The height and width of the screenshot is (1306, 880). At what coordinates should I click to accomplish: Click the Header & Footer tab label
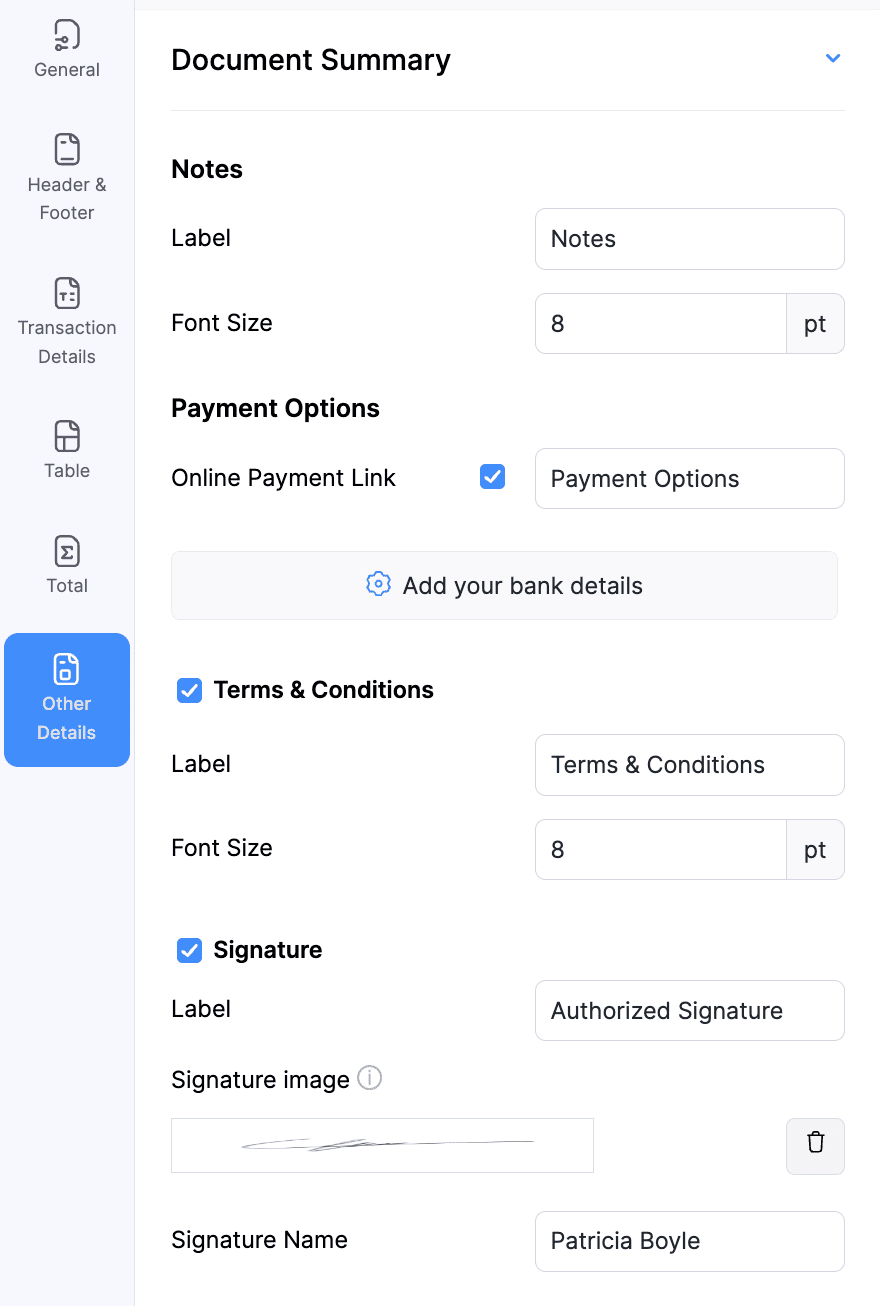tap(67, 199)
